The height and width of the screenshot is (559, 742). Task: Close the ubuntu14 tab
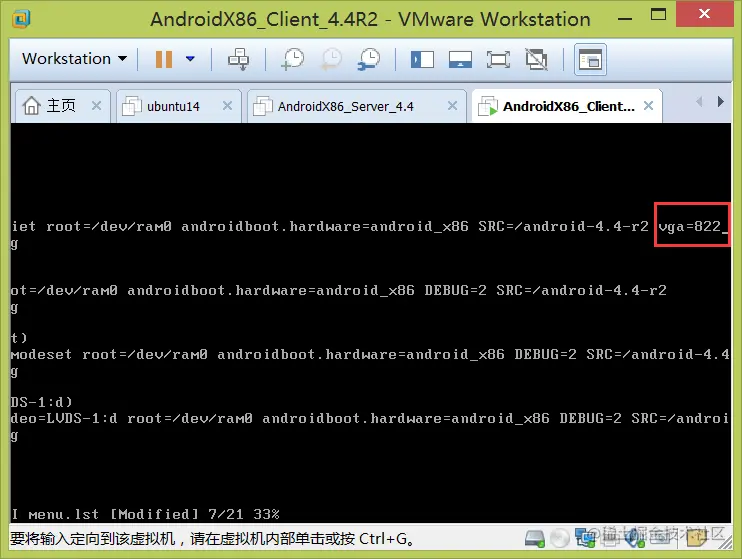pos(228,106)
